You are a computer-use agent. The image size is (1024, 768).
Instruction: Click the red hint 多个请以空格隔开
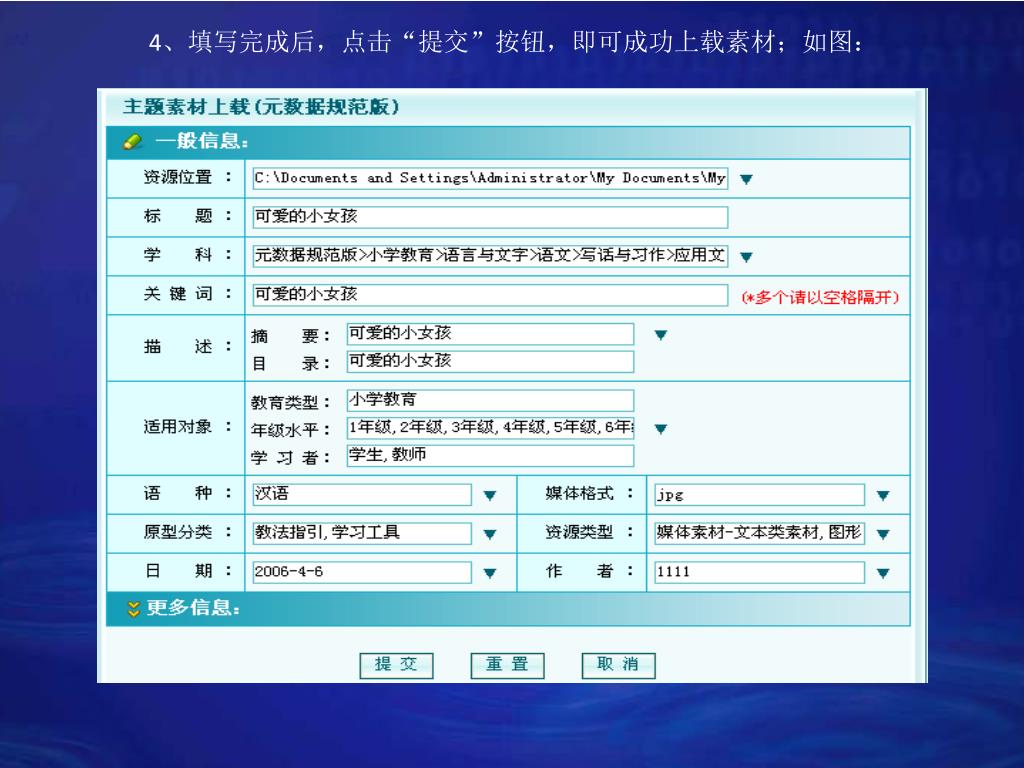point(821,298)
